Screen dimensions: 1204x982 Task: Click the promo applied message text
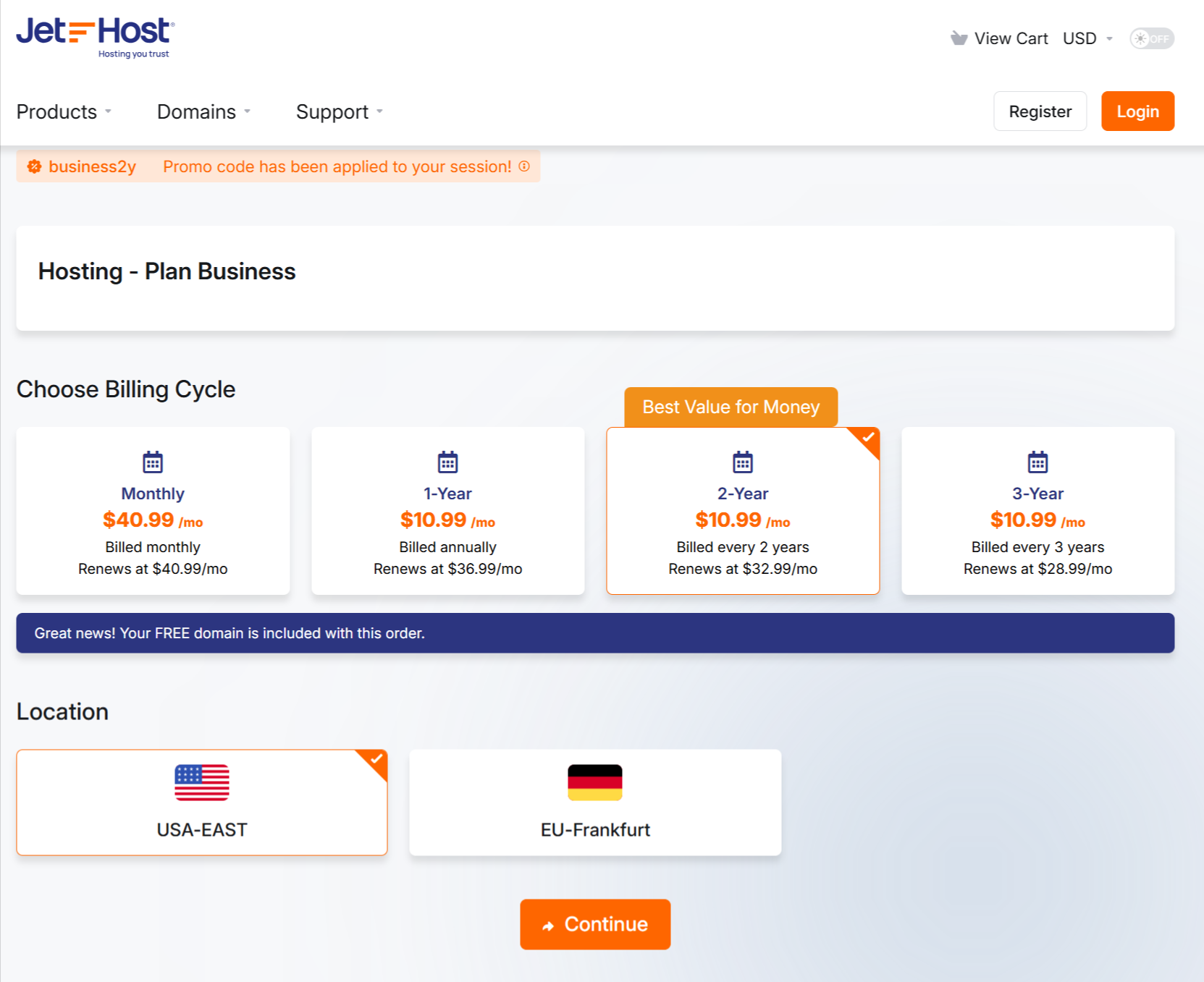[x=337, y=166]
